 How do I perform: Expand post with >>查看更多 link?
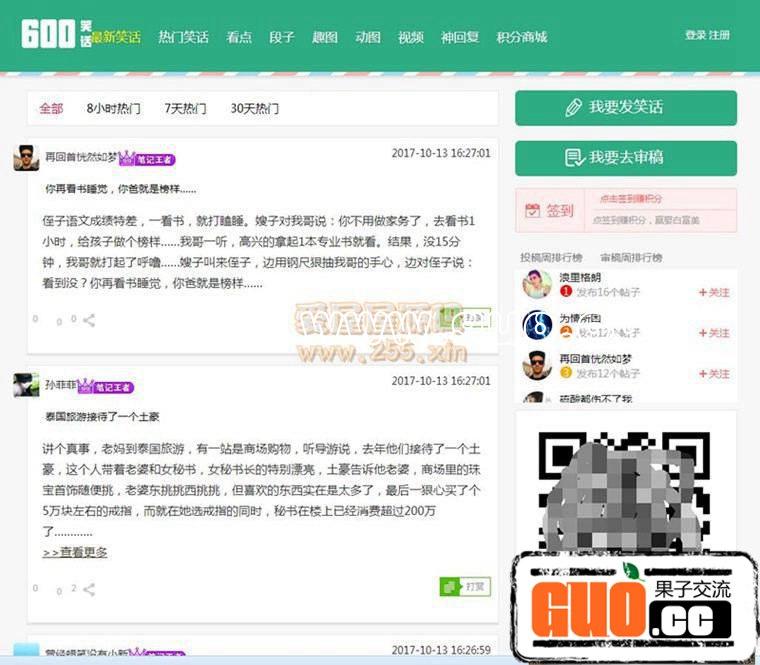pyautogui.click(x=75, y=552)
